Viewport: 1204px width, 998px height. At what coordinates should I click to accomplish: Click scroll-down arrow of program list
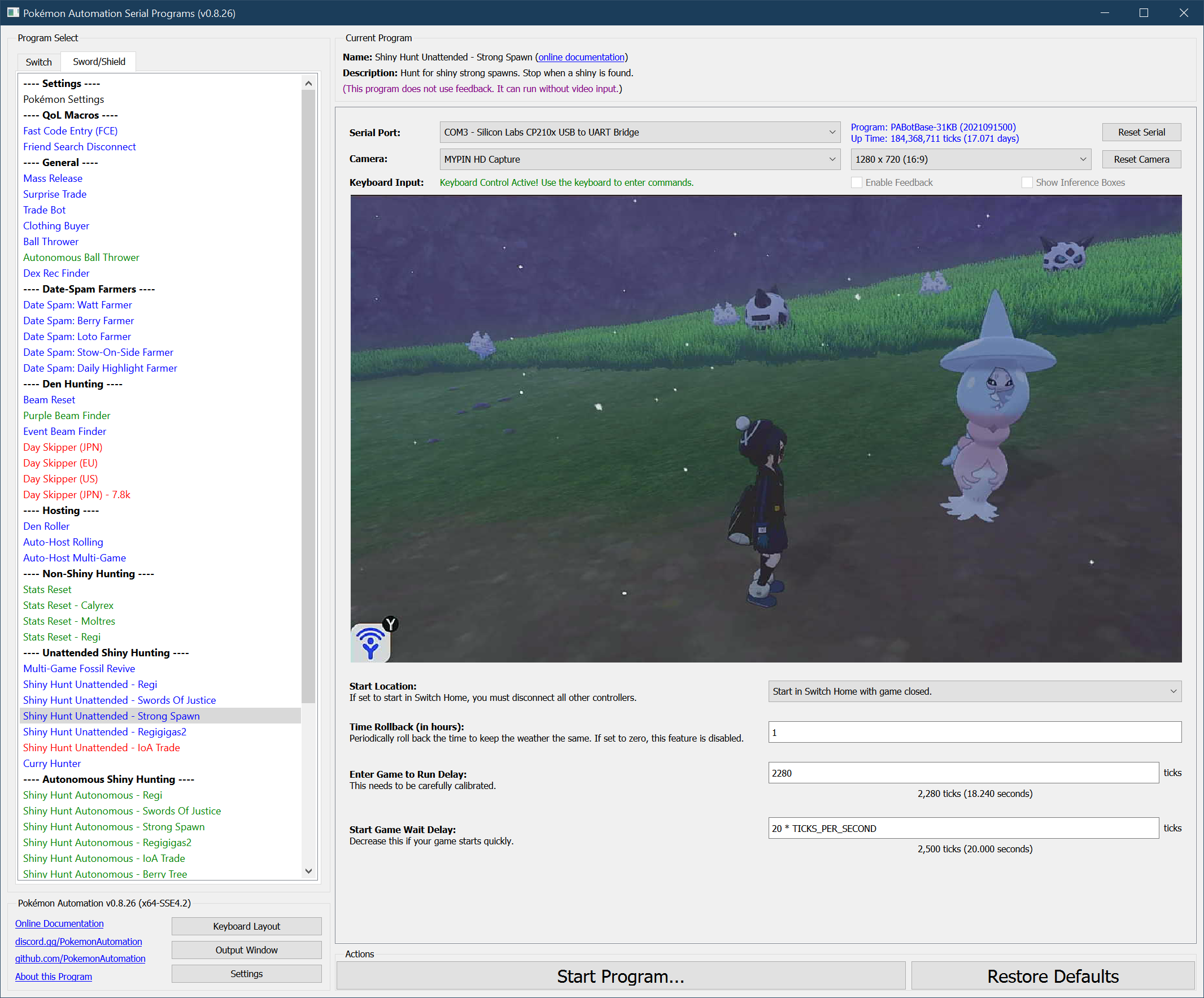click(308, 871)
